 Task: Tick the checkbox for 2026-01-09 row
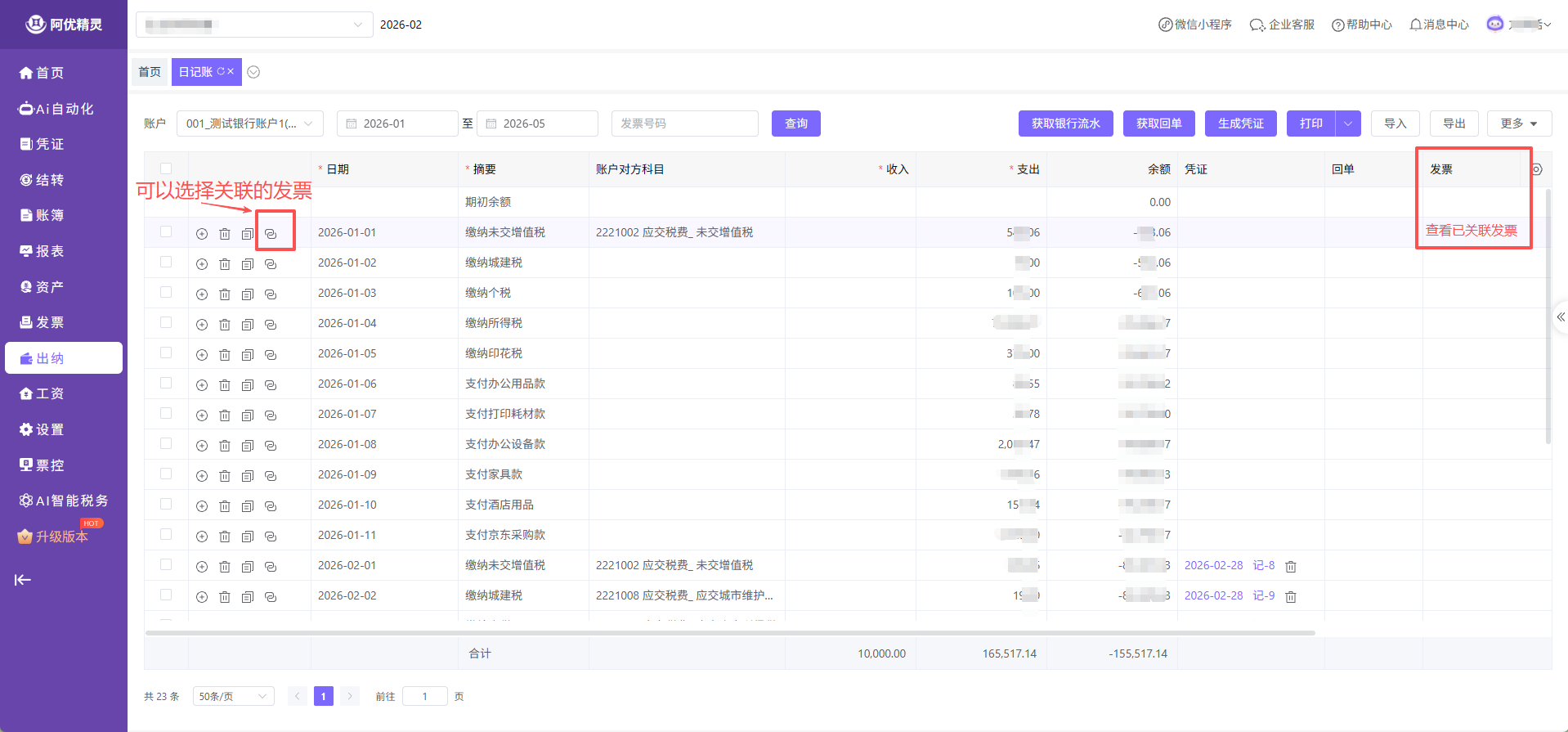pos(166,474)
